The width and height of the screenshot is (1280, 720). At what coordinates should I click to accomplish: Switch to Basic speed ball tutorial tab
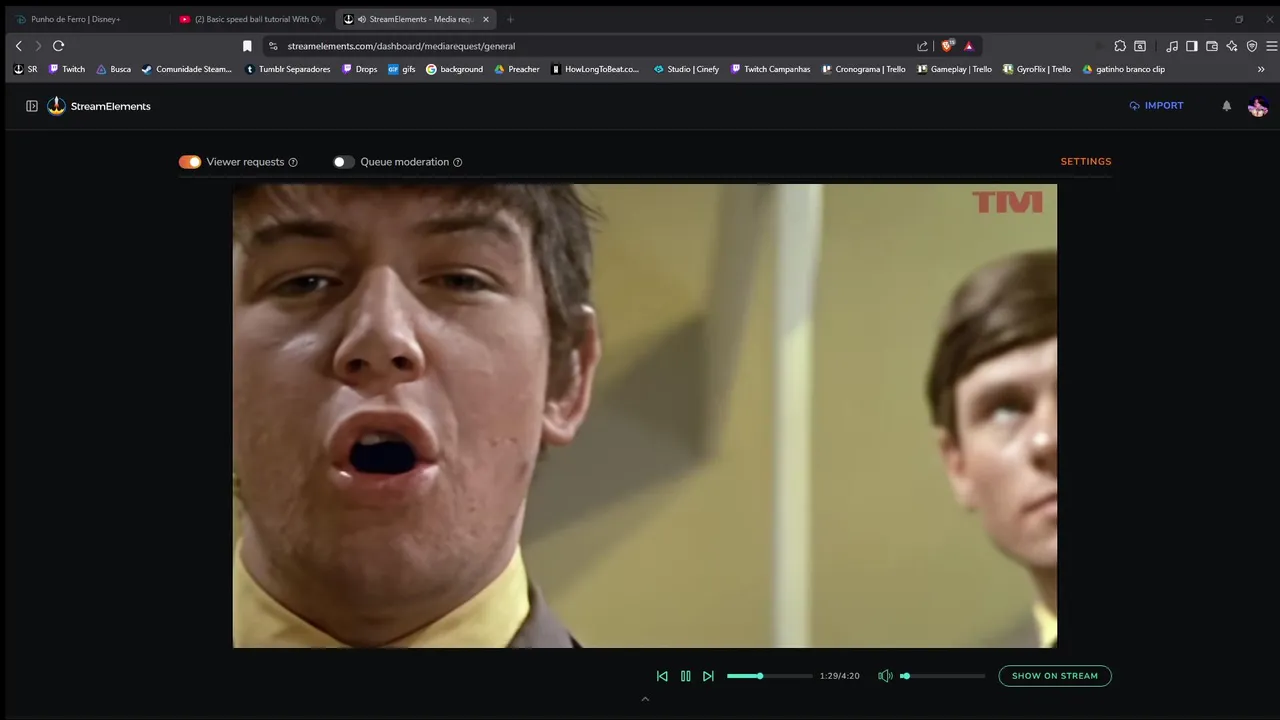[x=250, y=19]
